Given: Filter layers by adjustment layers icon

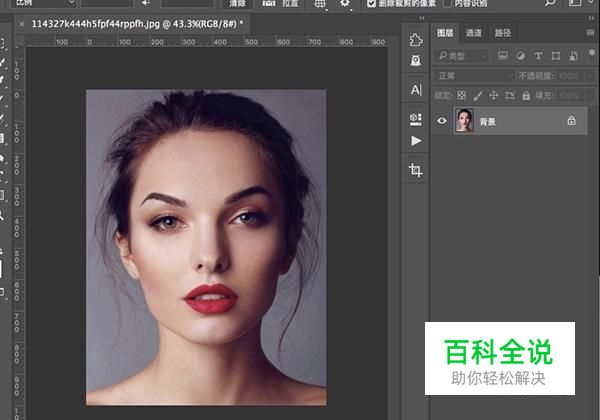Looking at the screenshot, I should [x=521, y=57].
